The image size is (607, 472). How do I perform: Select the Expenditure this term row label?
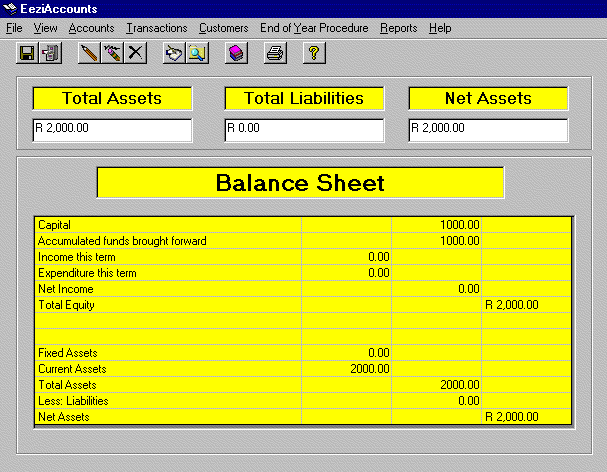coord(87,273)
